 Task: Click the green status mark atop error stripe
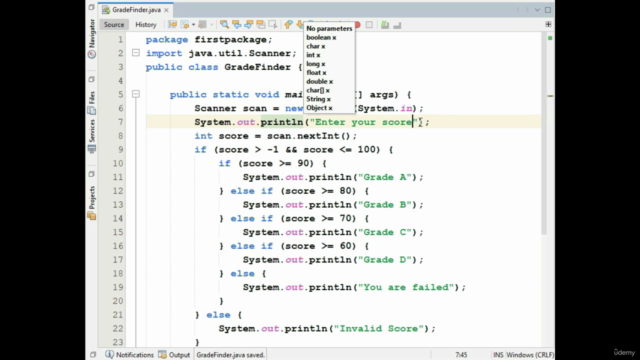(550, 38)
